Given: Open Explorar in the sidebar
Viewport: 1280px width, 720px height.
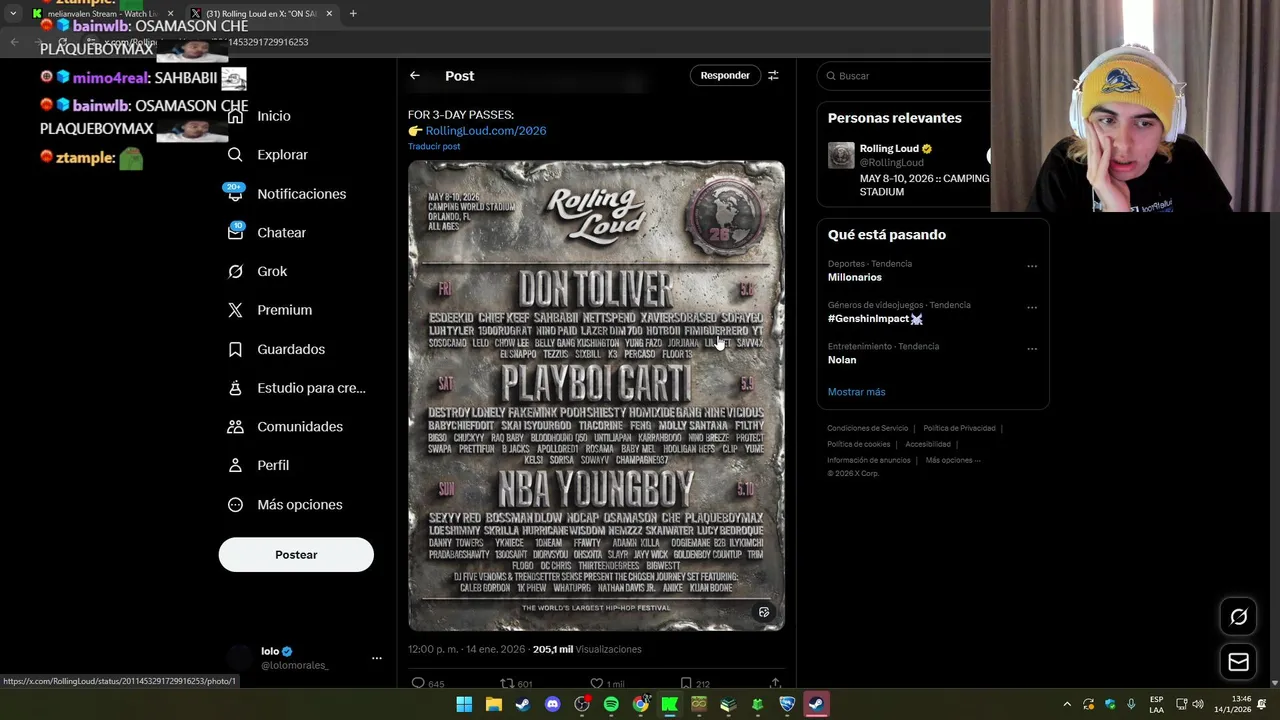Looking at the screenshot, I should click(x=282, y=155).
